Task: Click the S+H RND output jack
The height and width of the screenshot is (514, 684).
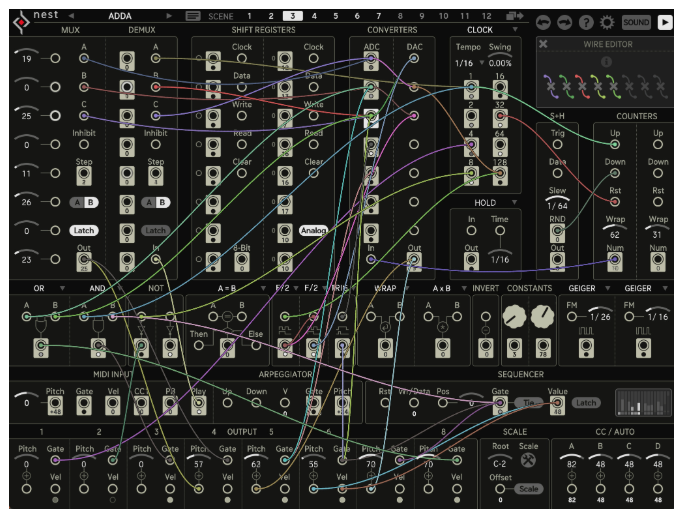Action: pos(557,233)
